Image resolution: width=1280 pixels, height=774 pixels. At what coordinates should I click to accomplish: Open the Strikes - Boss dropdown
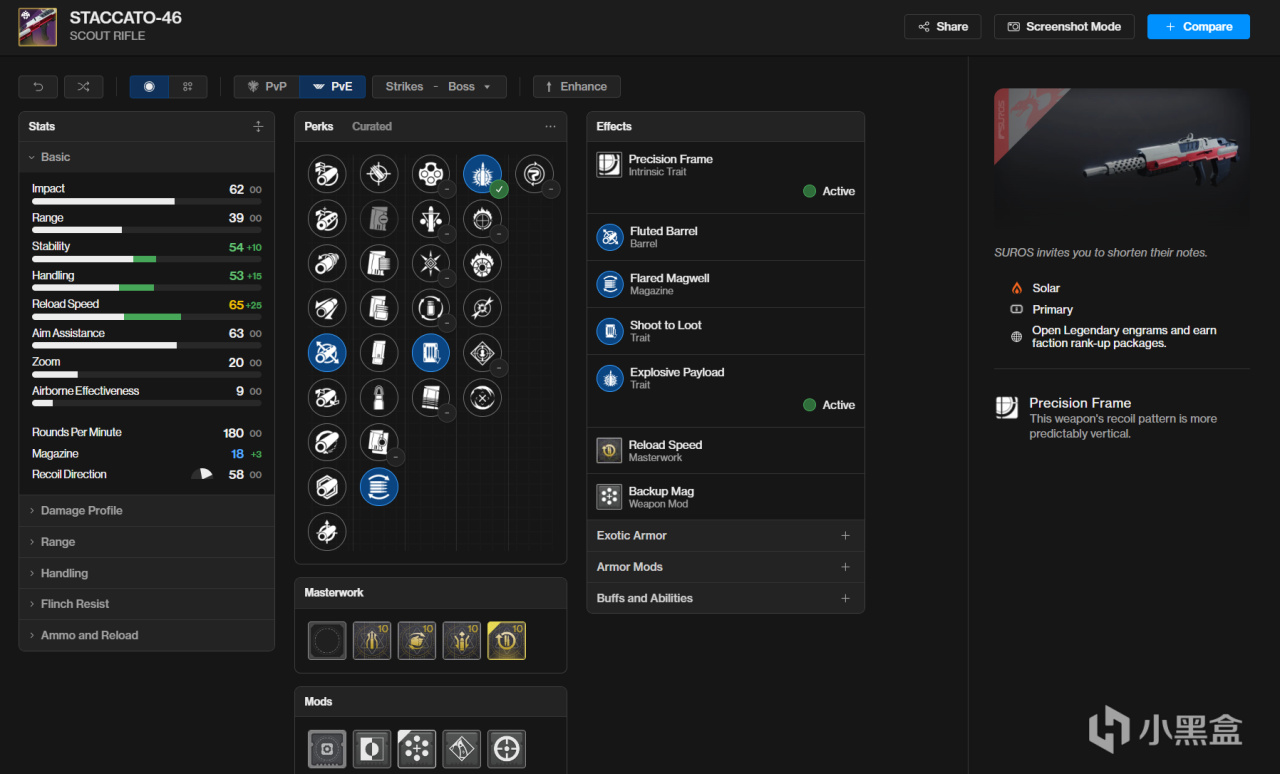(439, 87)
